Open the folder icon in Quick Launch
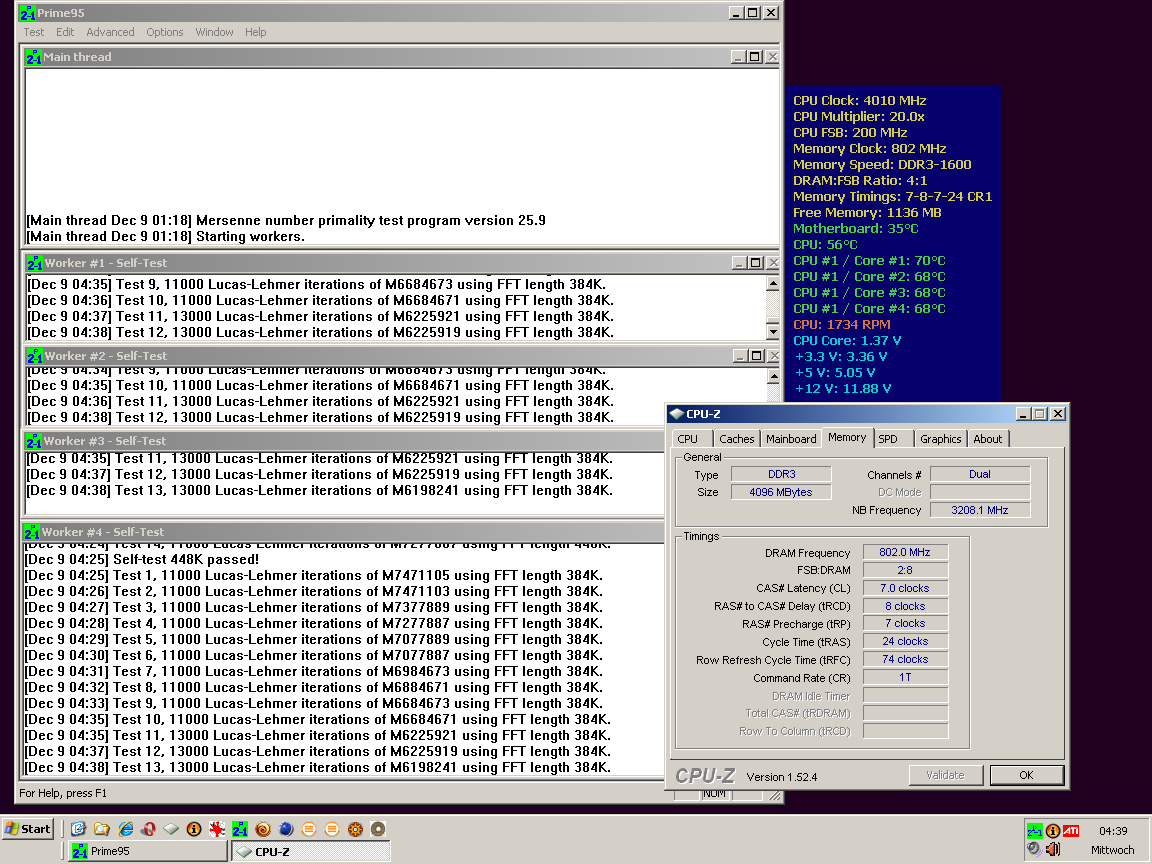 pos(101,829)
